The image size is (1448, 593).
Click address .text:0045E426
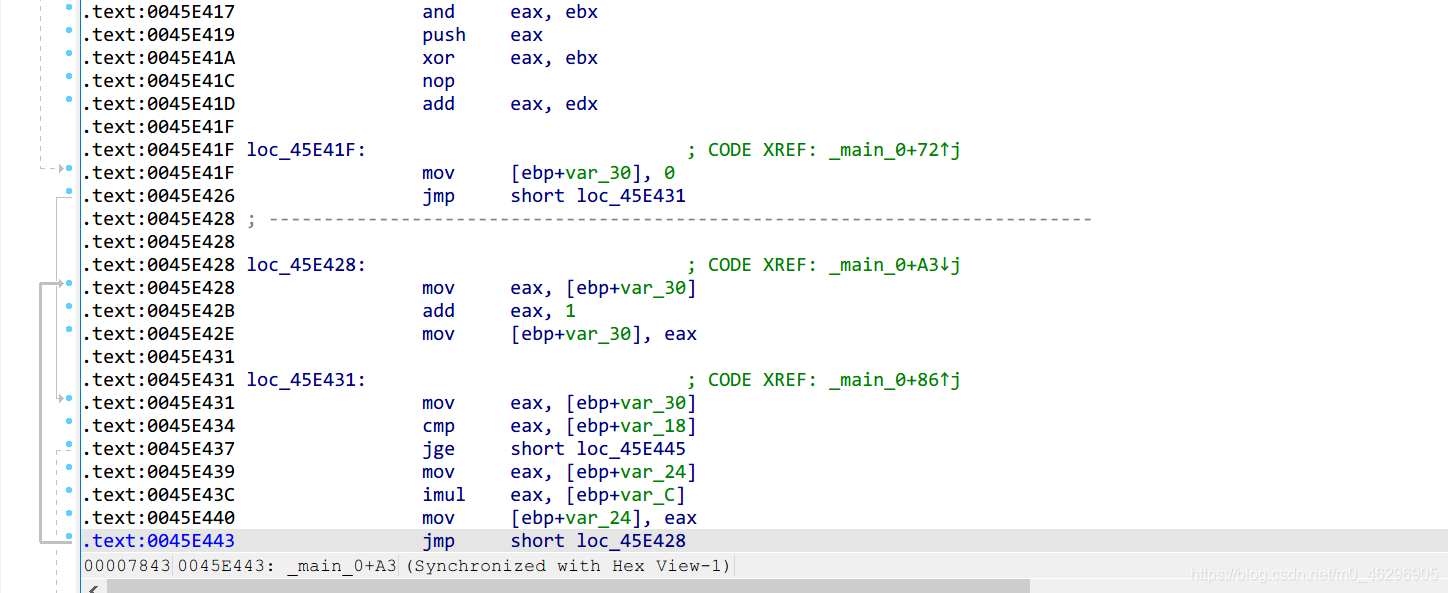158,196
